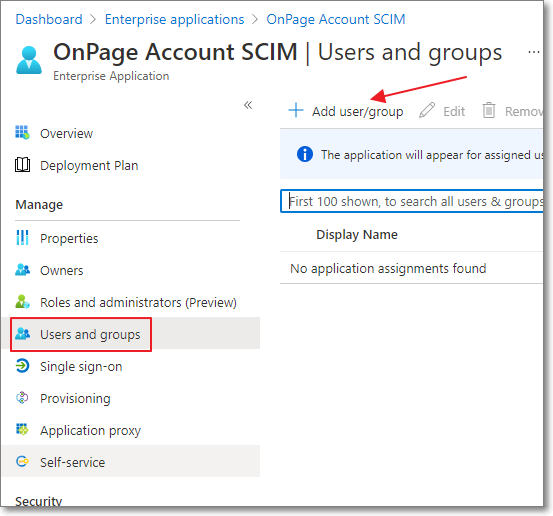This screenshot has height=516, width=553.
Task: Open the Deployment Plan menu item
Action: (x=89, y=165)
